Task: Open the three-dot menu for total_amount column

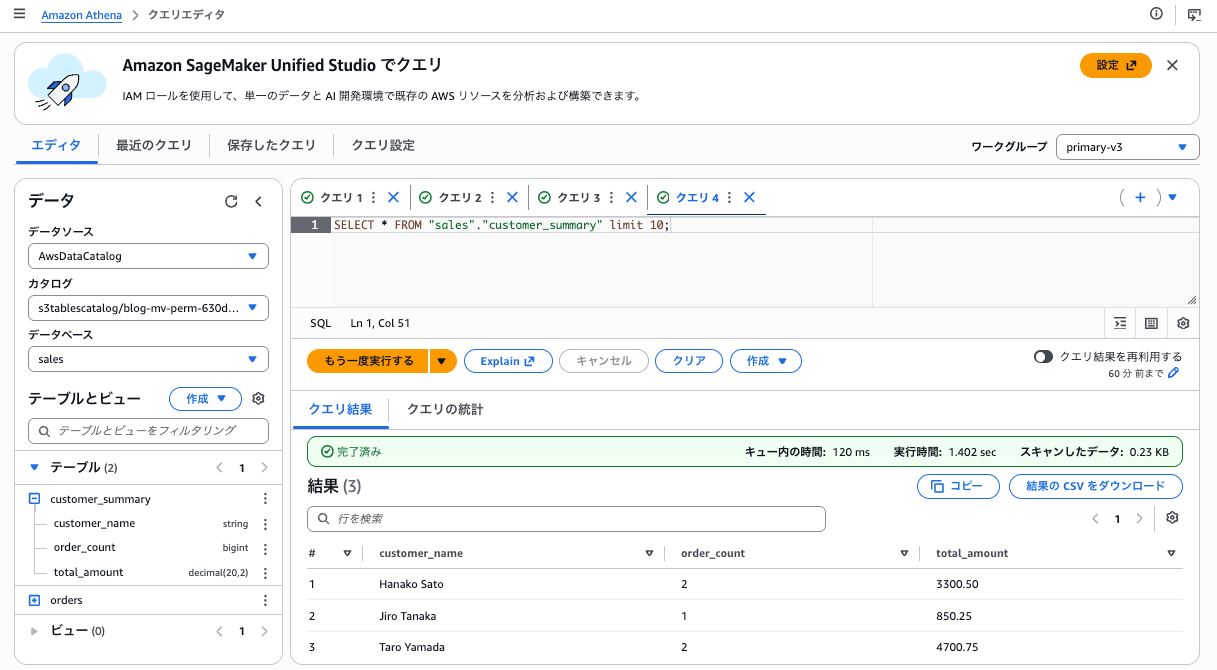Action: point(265,573)
